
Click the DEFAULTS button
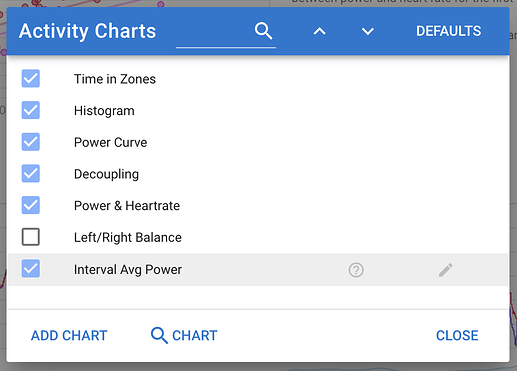click(448, 31)
